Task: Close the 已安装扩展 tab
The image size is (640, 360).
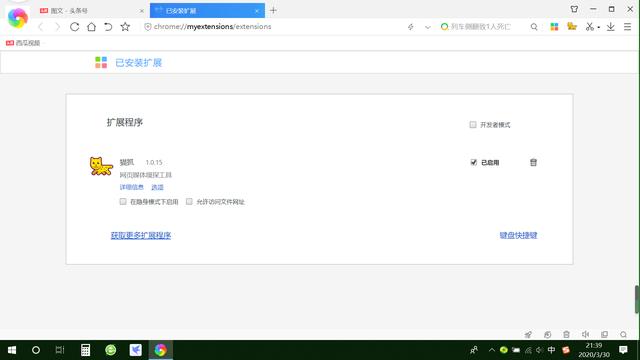Action: (257, 11)
